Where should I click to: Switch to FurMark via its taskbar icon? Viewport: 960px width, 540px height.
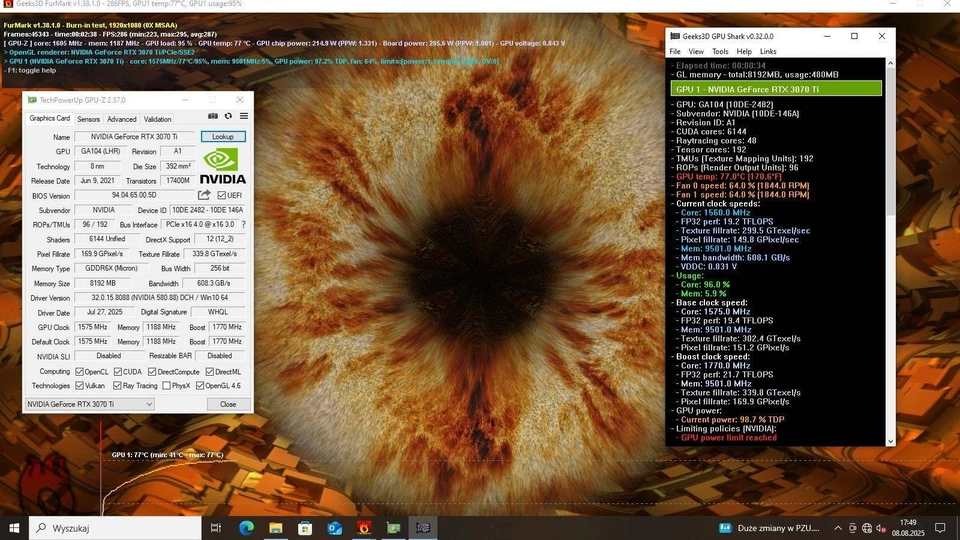coord(364,528)
